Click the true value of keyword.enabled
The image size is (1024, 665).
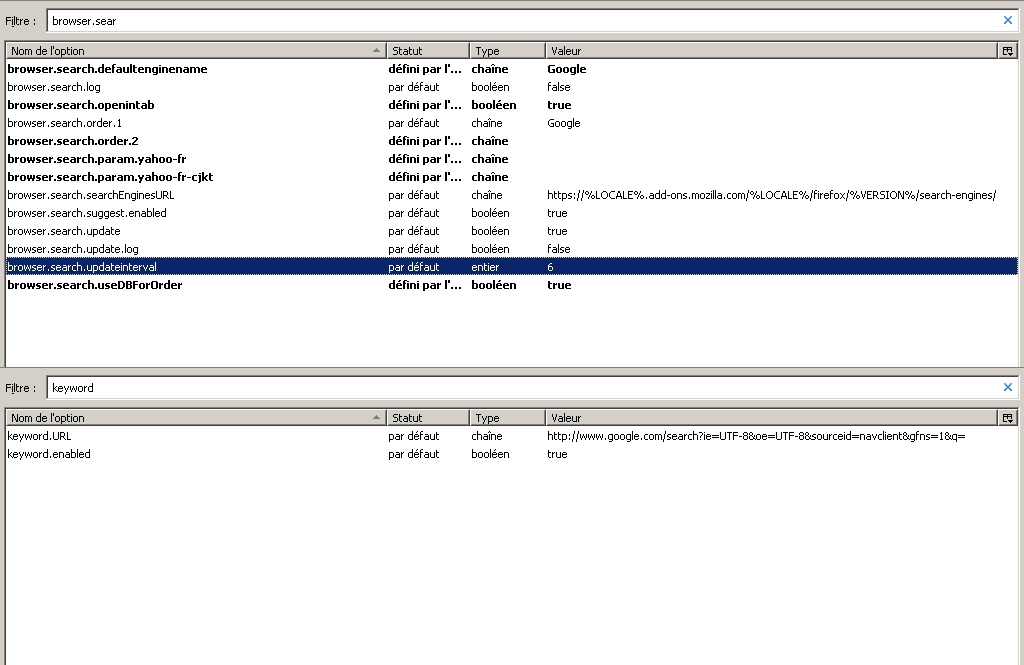(x=557, y=454)
